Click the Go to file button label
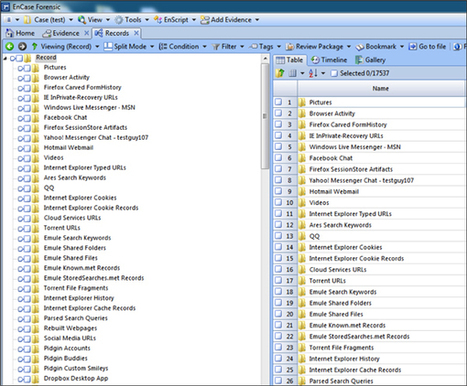Image resolution: width=467 pixels, height=386 pixels. [x=432, y=47]
